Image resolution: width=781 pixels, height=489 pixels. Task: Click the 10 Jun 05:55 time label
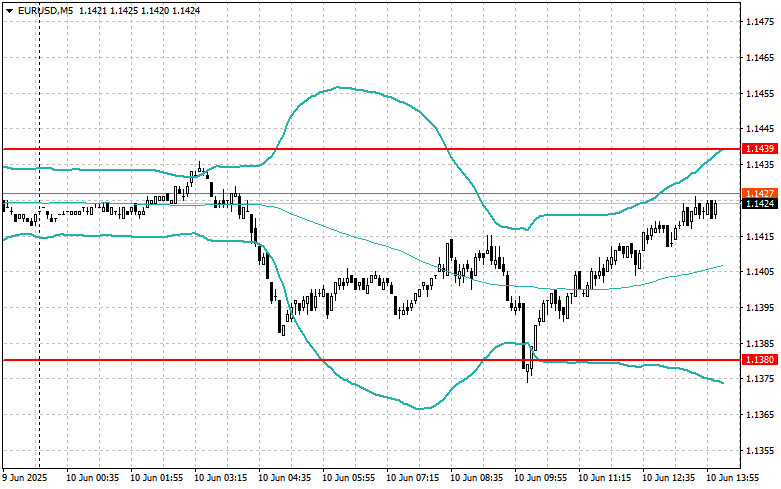[x=349, y=478]
